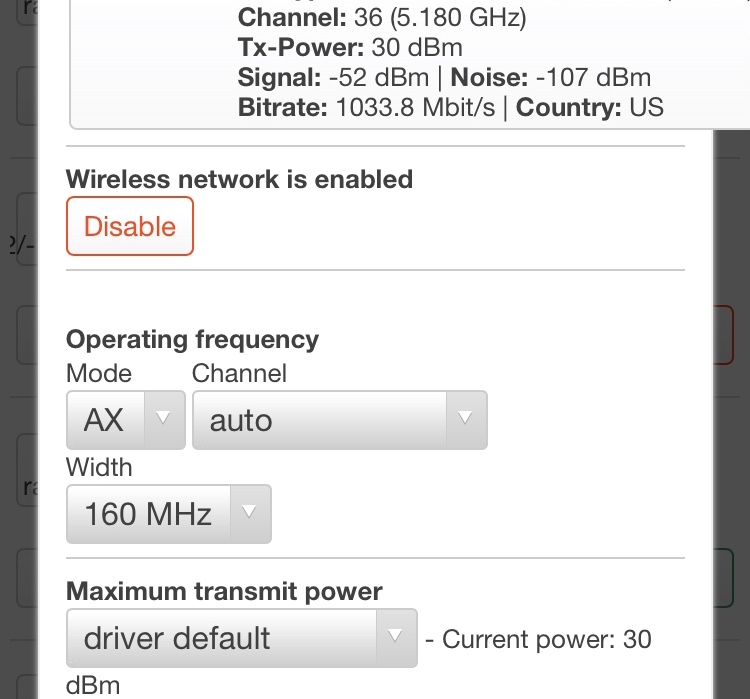
Task: Disable the wireless network
Action: pyautogui.click(x=130, y=226)
